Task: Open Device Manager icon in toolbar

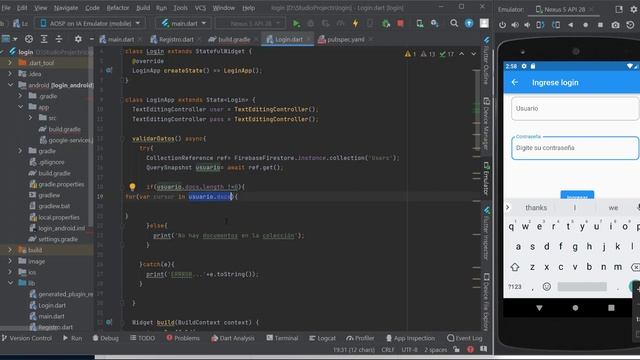Action: tap(420, 24)
